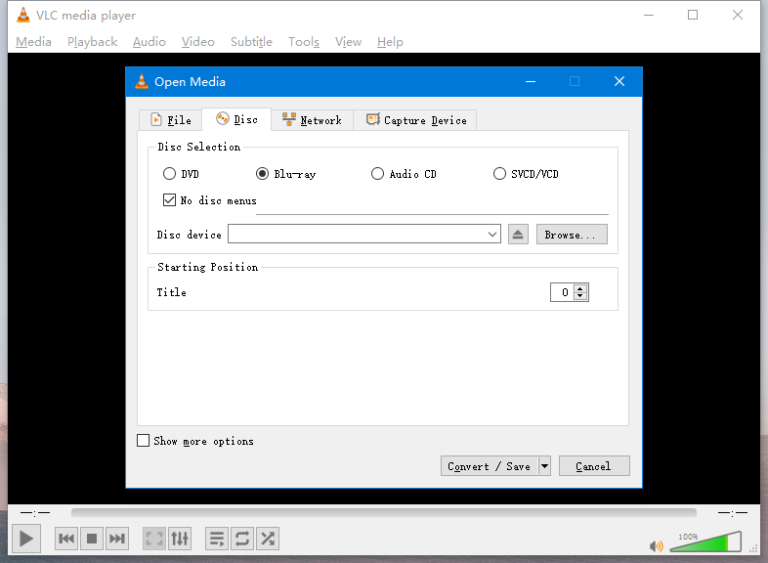Open the Help menu
Viewport: 768px width, 563px height.
point(390,42)
